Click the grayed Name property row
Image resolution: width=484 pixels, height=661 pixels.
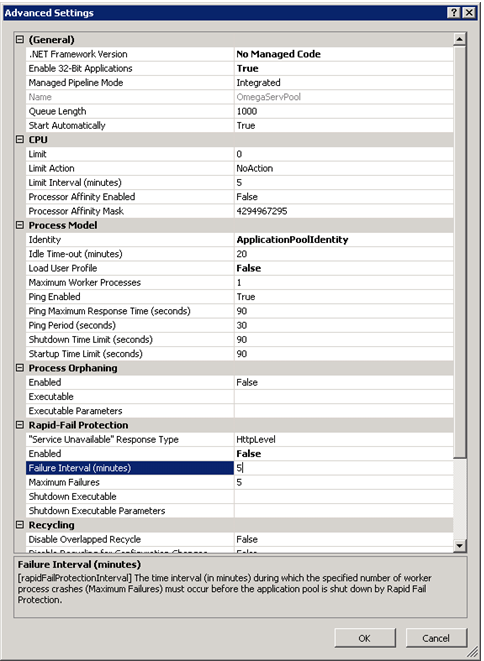(x=239, y=97)
